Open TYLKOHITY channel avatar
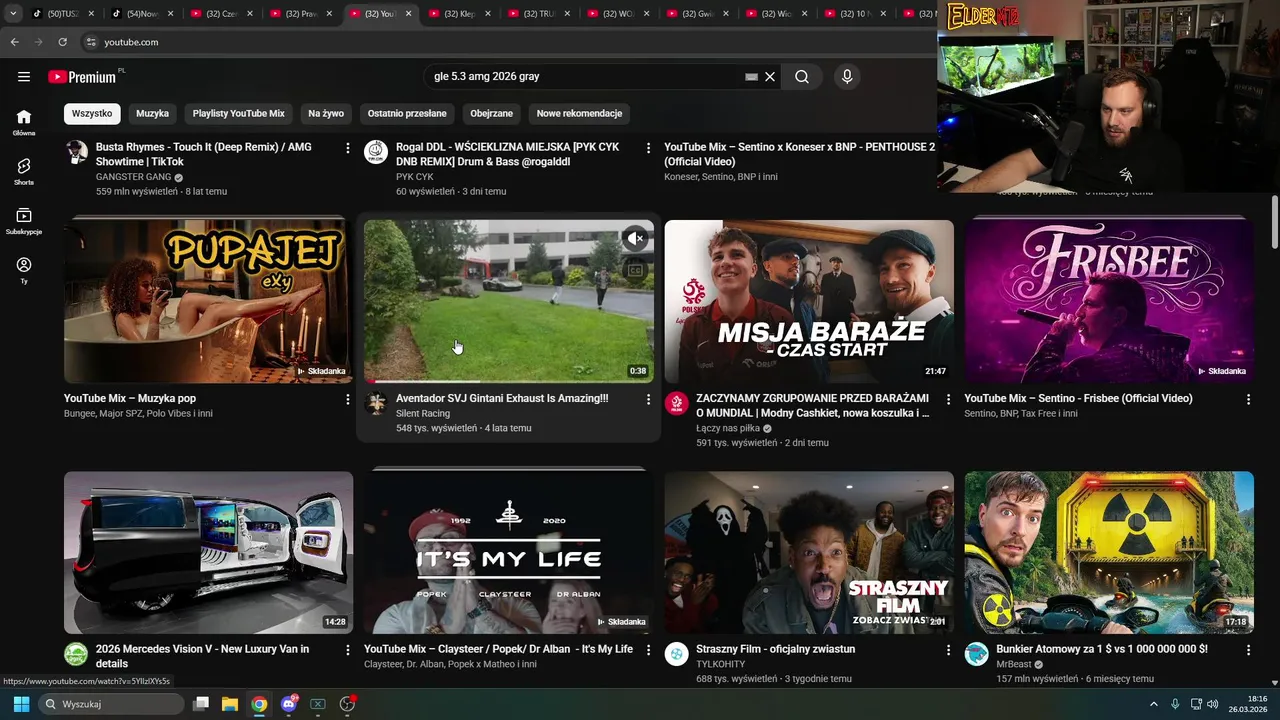The height and width of the screenshot is (720, 1280). click(677, 654)
